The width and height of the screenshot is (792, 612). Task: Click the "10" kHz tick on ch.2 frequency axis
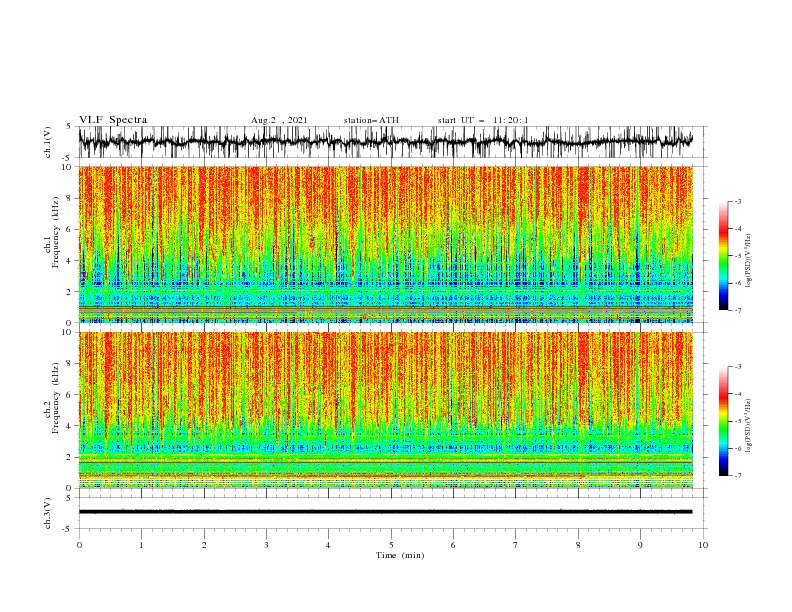[67, 332]
